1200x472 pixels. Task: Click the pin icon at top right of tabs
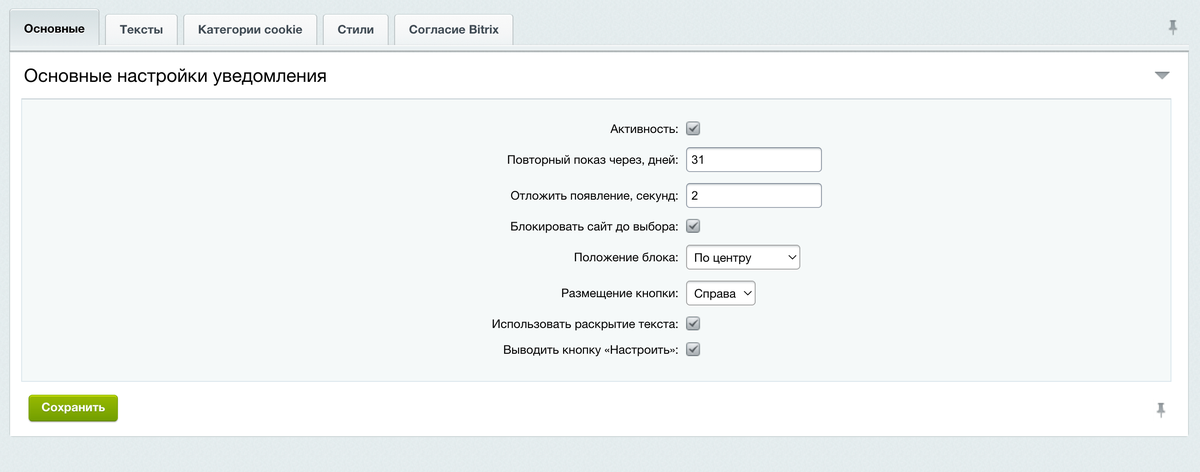click(1173, 28)
